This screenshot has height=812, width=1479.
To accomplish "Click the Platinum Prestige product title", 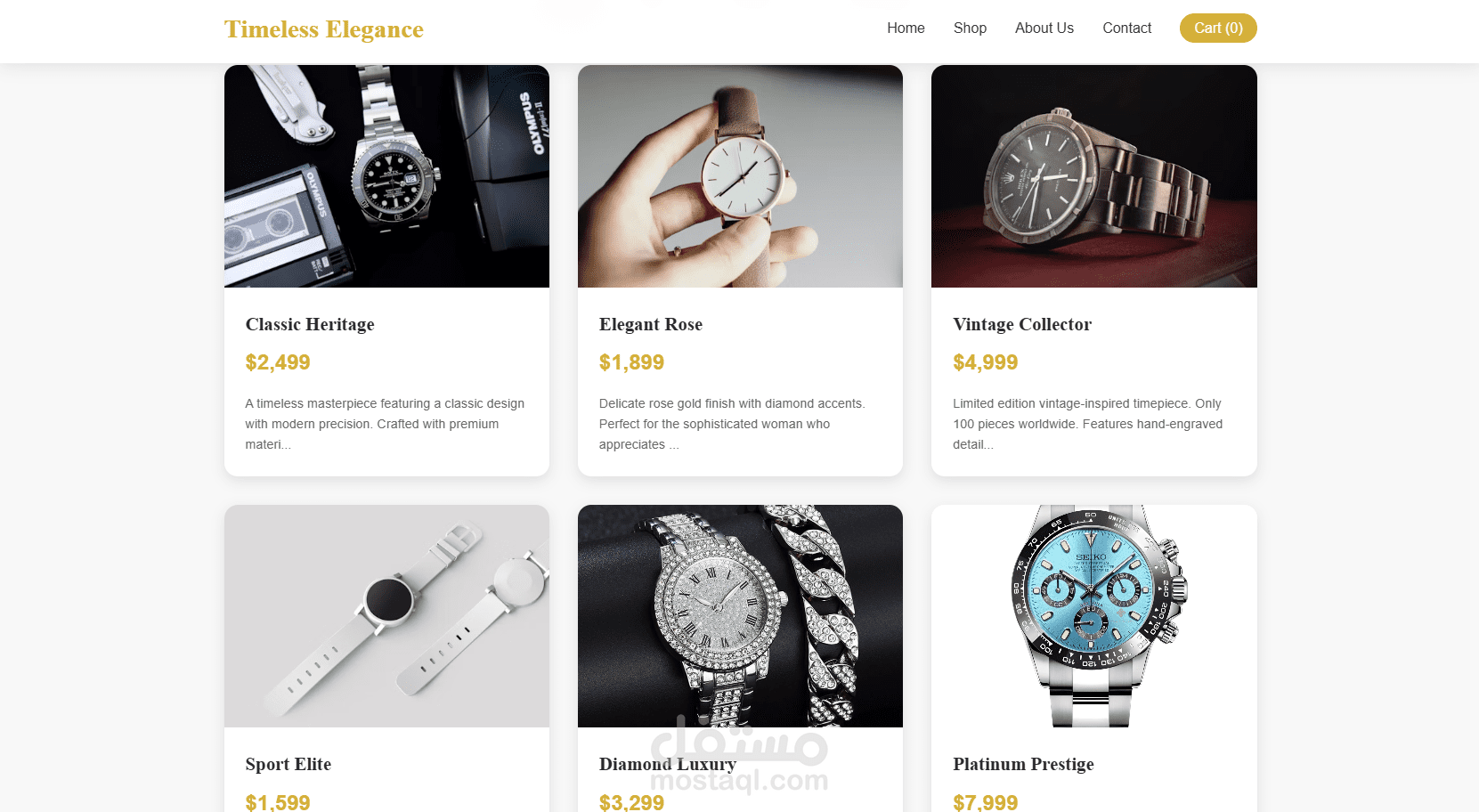I will click(1023, 764).
